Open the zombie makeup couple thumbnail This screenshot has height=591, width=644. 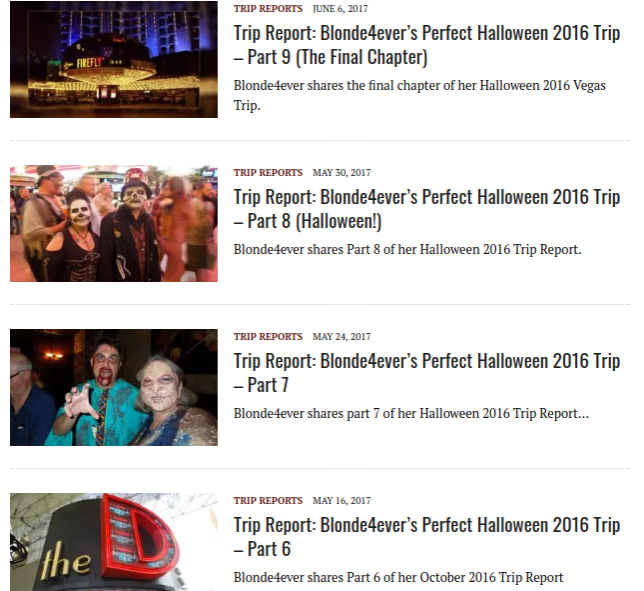point(114,387)
